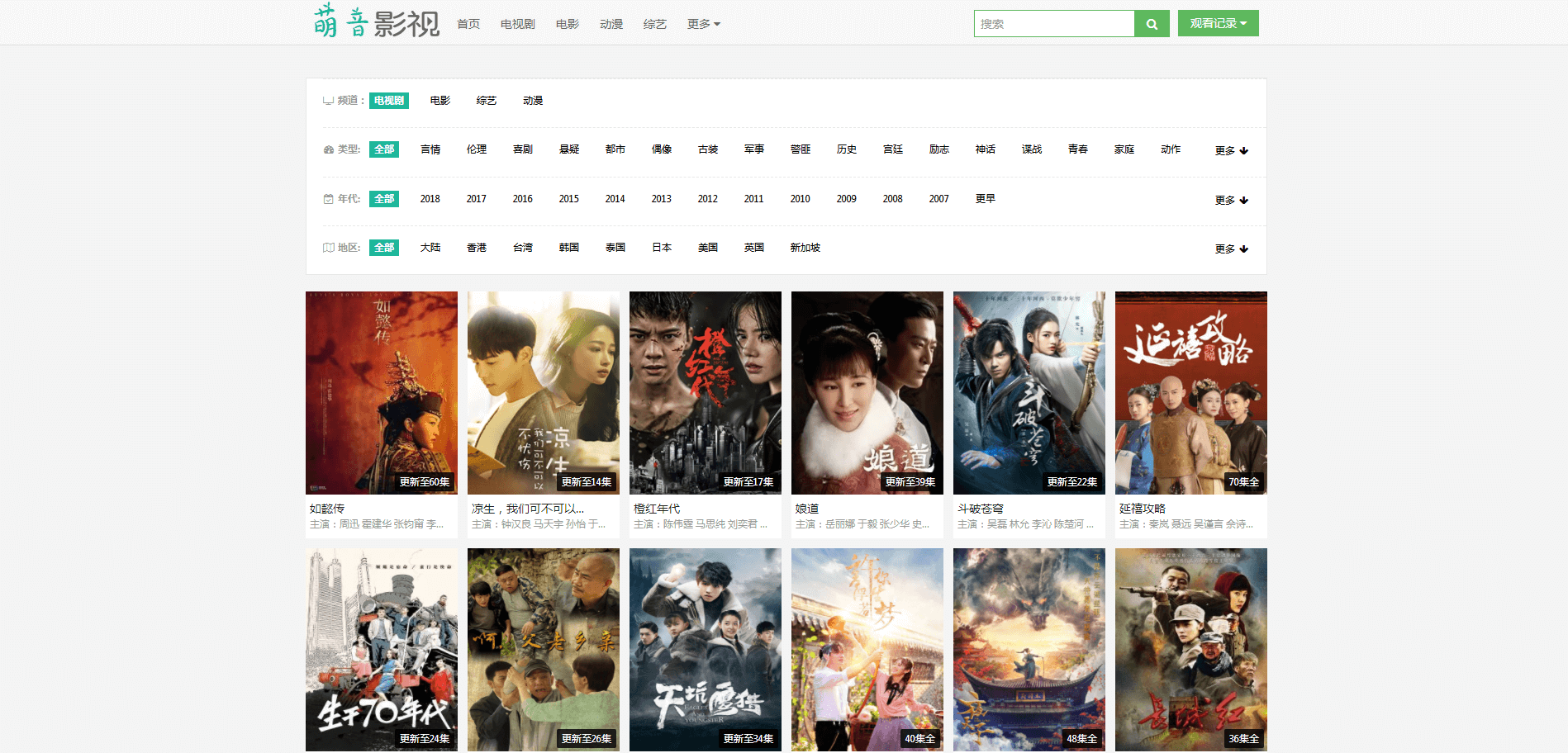Filter by 喜剧 genre
1568x753 pixels.
tap(523, 149)
